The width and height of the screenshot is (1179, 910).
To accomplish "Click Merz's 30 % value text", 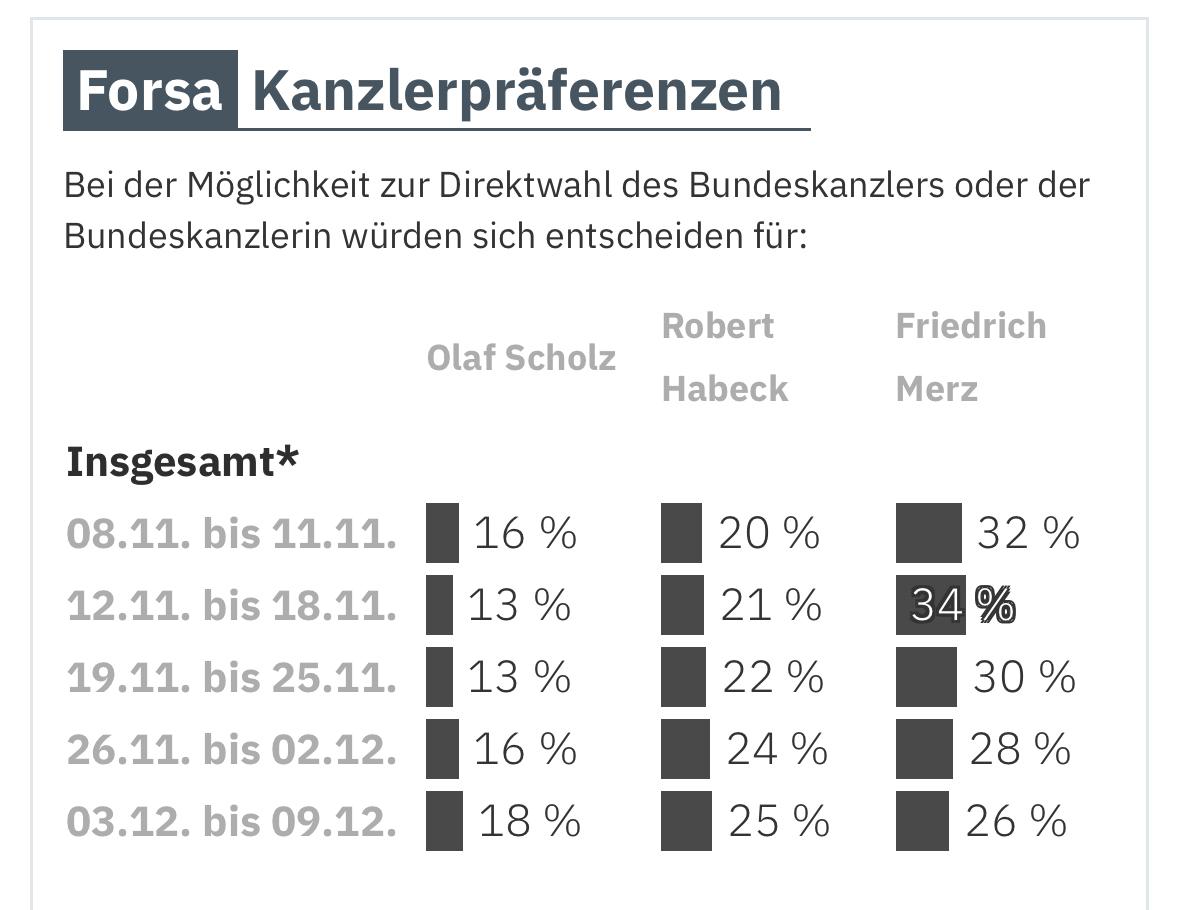I will click(x=1024, y=677).
